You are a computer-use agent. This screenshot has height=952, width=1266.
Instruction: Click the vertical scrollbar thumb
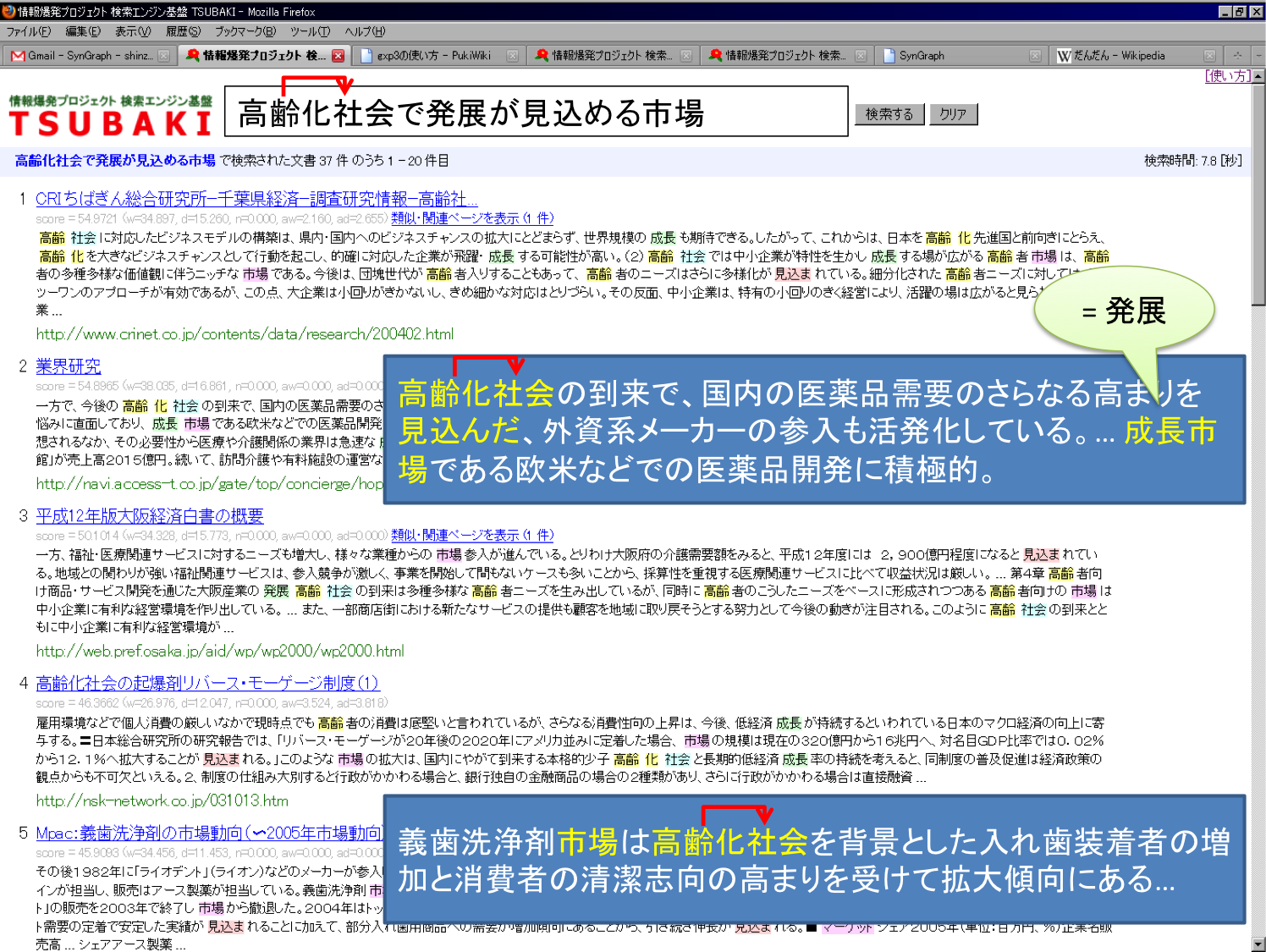tap(1258, 193)
